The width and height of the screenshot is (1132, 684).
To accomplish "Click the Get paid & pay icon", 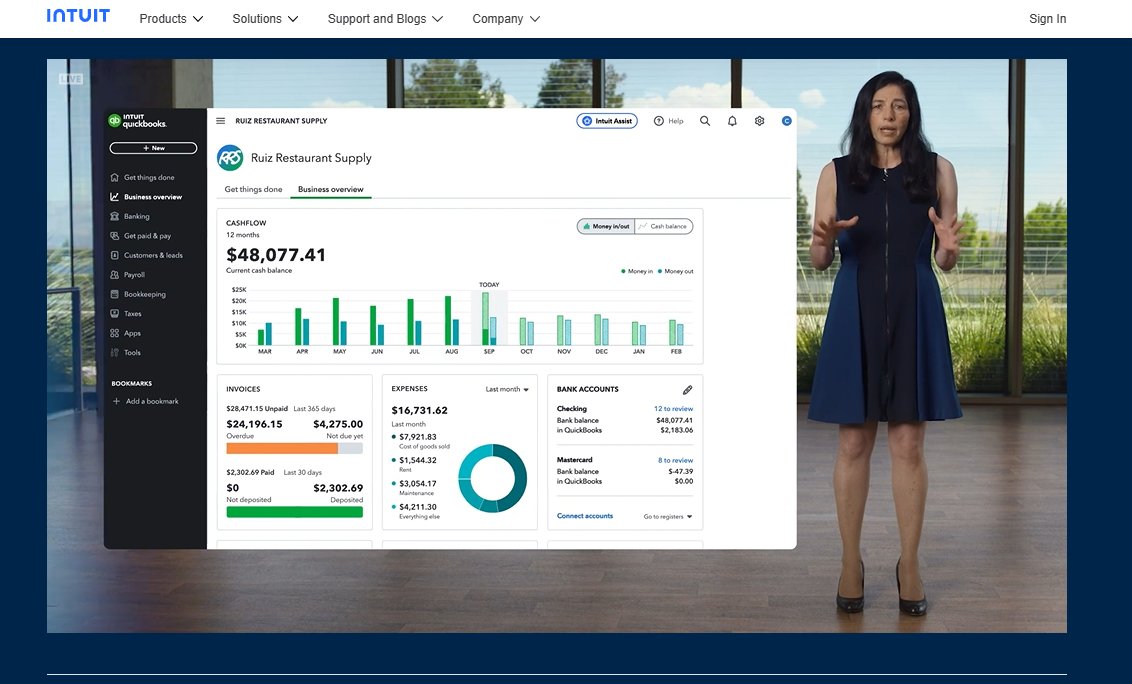I will (x=114, y=235).
